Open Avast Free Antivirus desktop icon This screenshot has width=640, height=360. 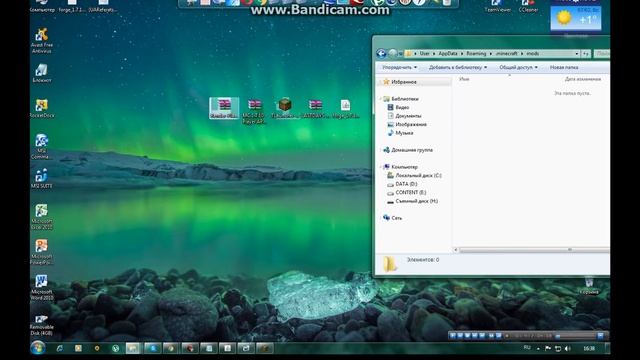[x=41, y=41]
